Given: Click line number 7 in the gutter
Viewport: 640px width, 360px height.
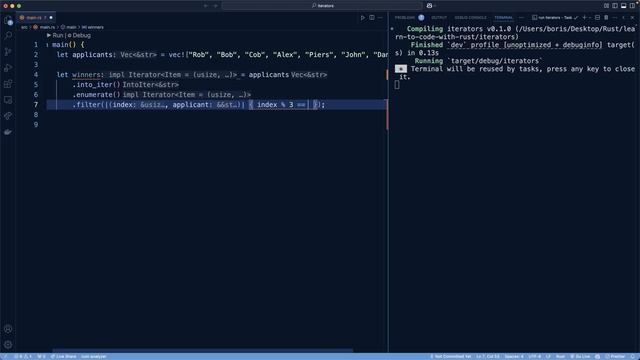Looking at the screenshot, I should (x=36, y=105).
